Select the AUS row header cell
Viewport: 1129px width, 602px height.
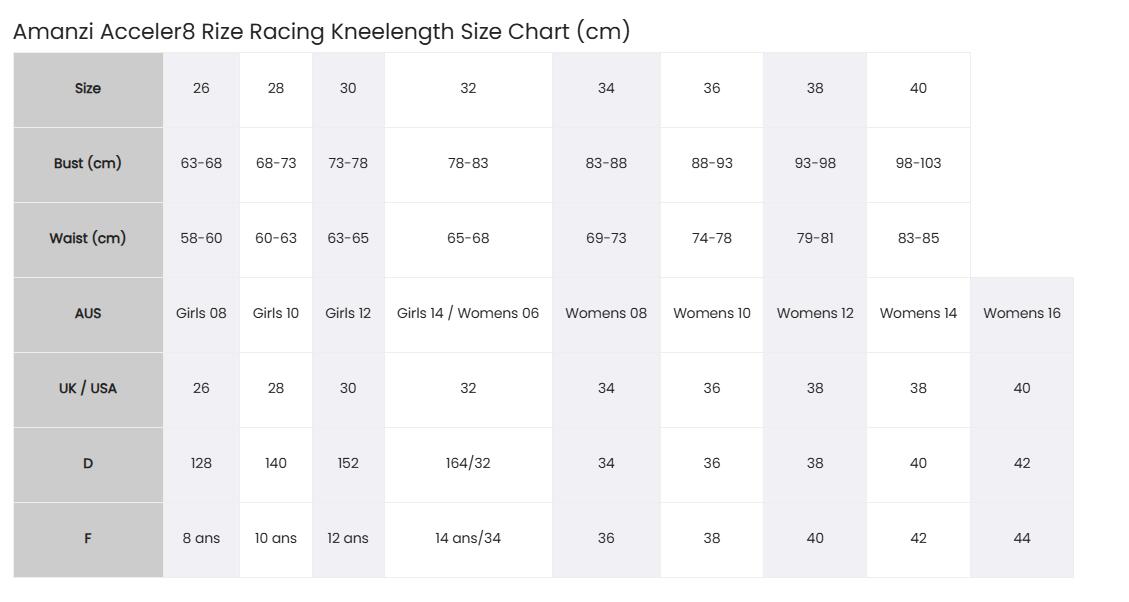[88, 314]
